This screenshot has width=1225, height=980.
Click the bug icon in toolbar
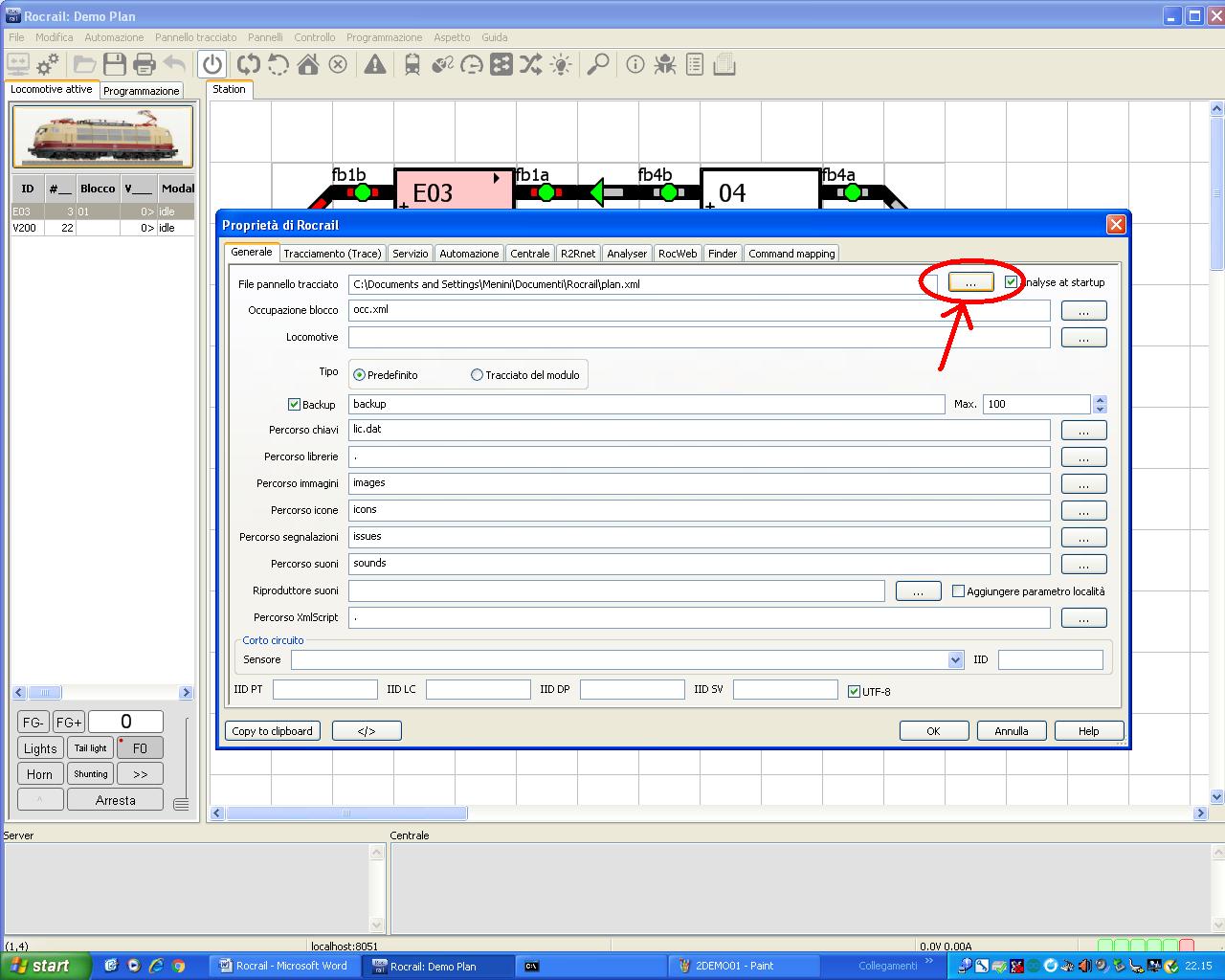click(665, 64)
